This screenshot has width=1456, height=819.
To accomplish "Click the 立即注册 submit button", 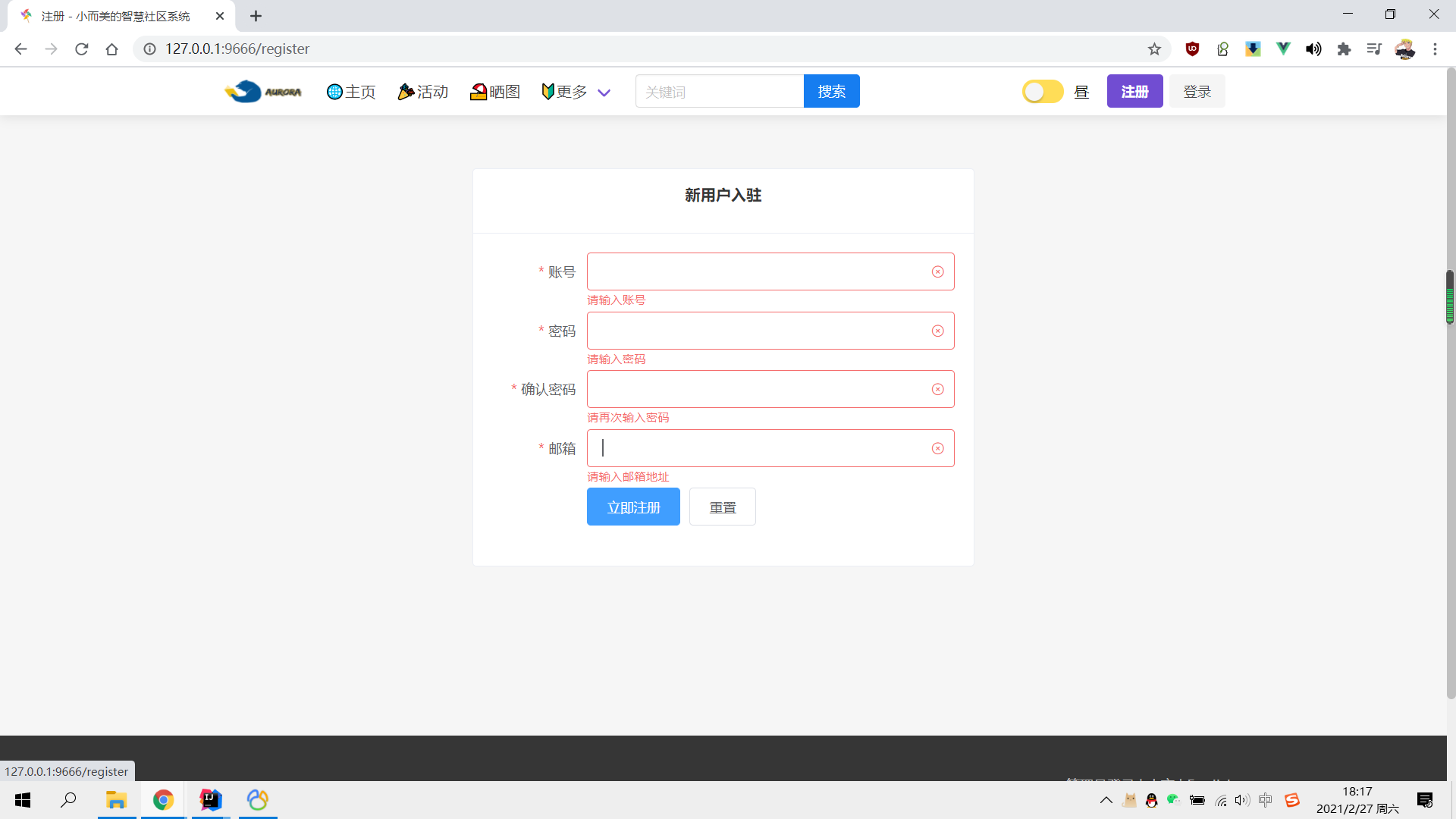I will pos(633,507).
